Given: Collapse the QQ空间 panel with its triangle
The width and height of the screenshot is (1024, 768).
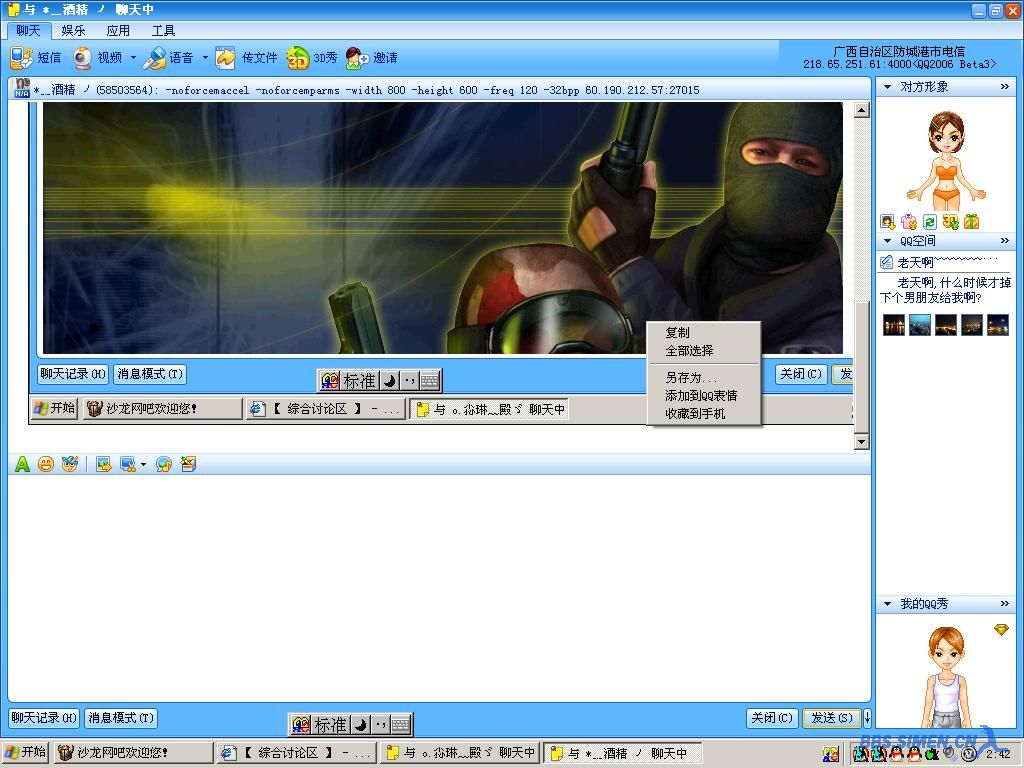Looking at the screenshot, I should coord(887,241).
